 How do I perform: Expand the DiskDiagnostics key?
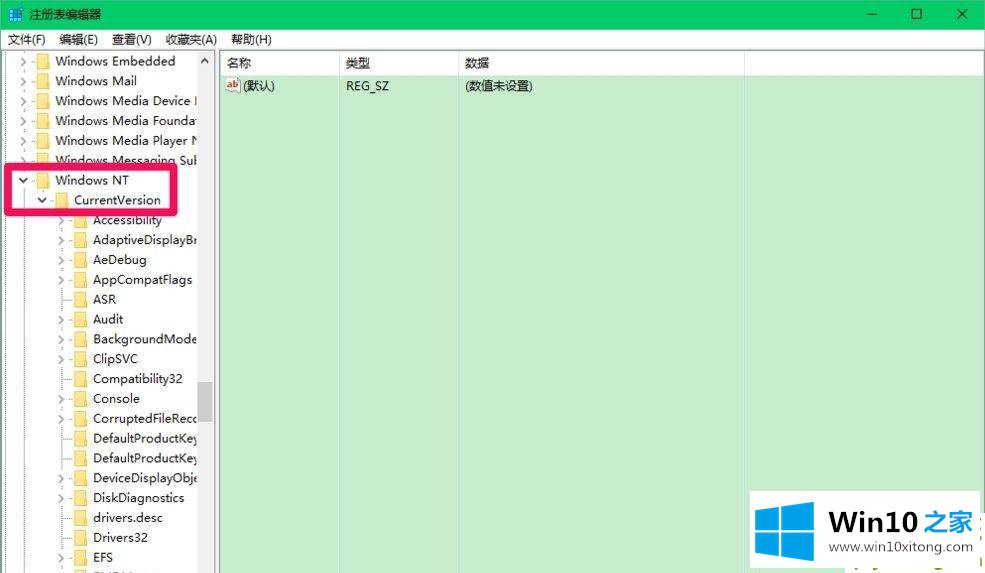point(61,498)
